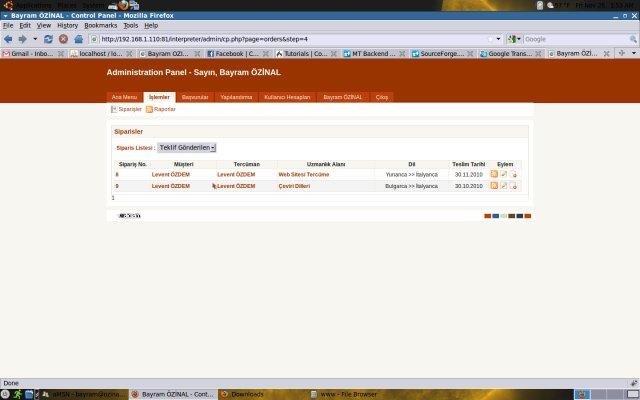The image size is (640, 400).
Task: Launch Firefox from the top panel icon
Action: [124, 5]
